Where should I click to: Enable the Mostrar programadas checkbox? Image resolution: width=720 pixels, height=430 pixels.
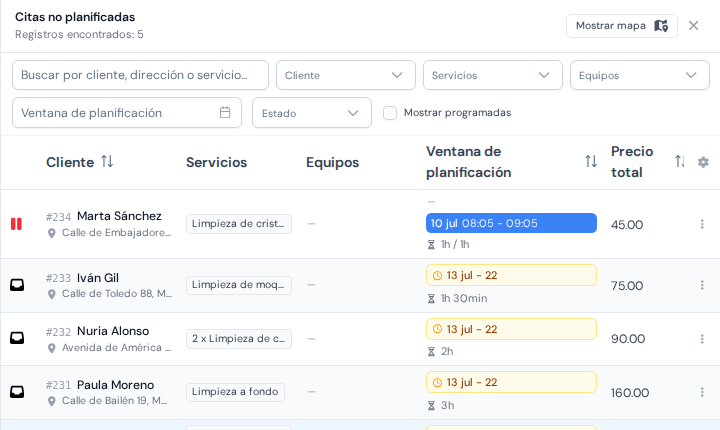[x=390, y=113]
